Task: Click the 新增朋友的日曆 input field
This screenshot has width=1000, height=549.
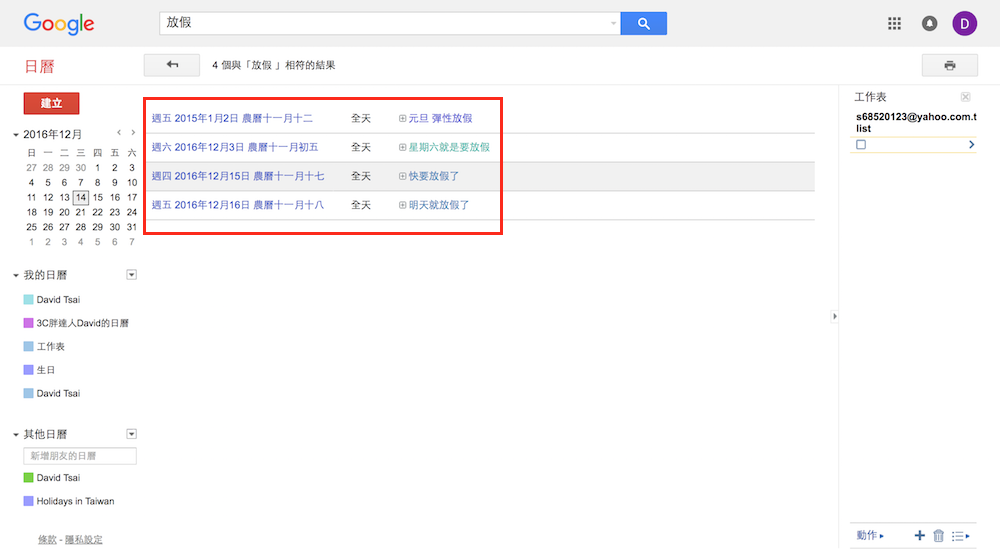Action: (x=80, y=456)
